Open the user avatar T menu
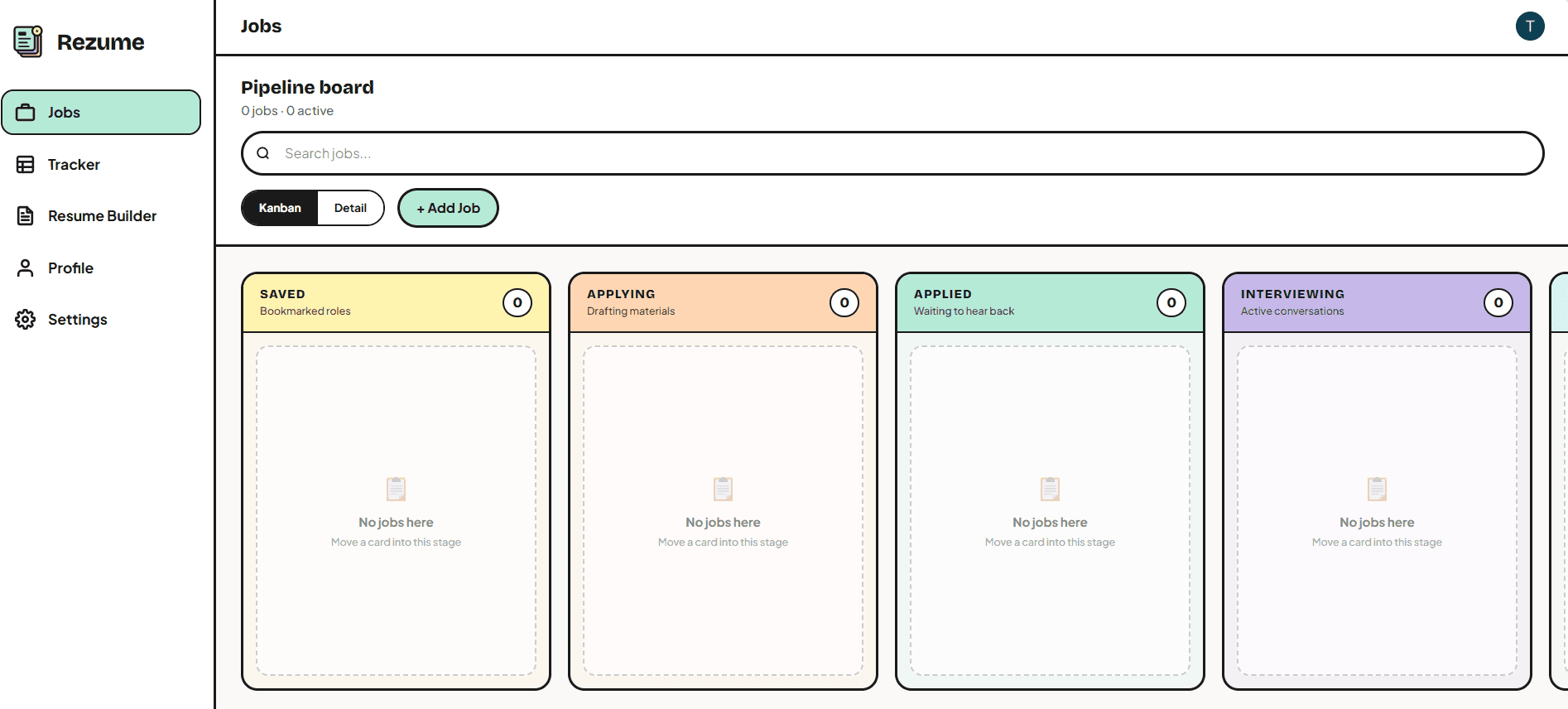This screenshot has height=709, width=1568. [1530, 26]
